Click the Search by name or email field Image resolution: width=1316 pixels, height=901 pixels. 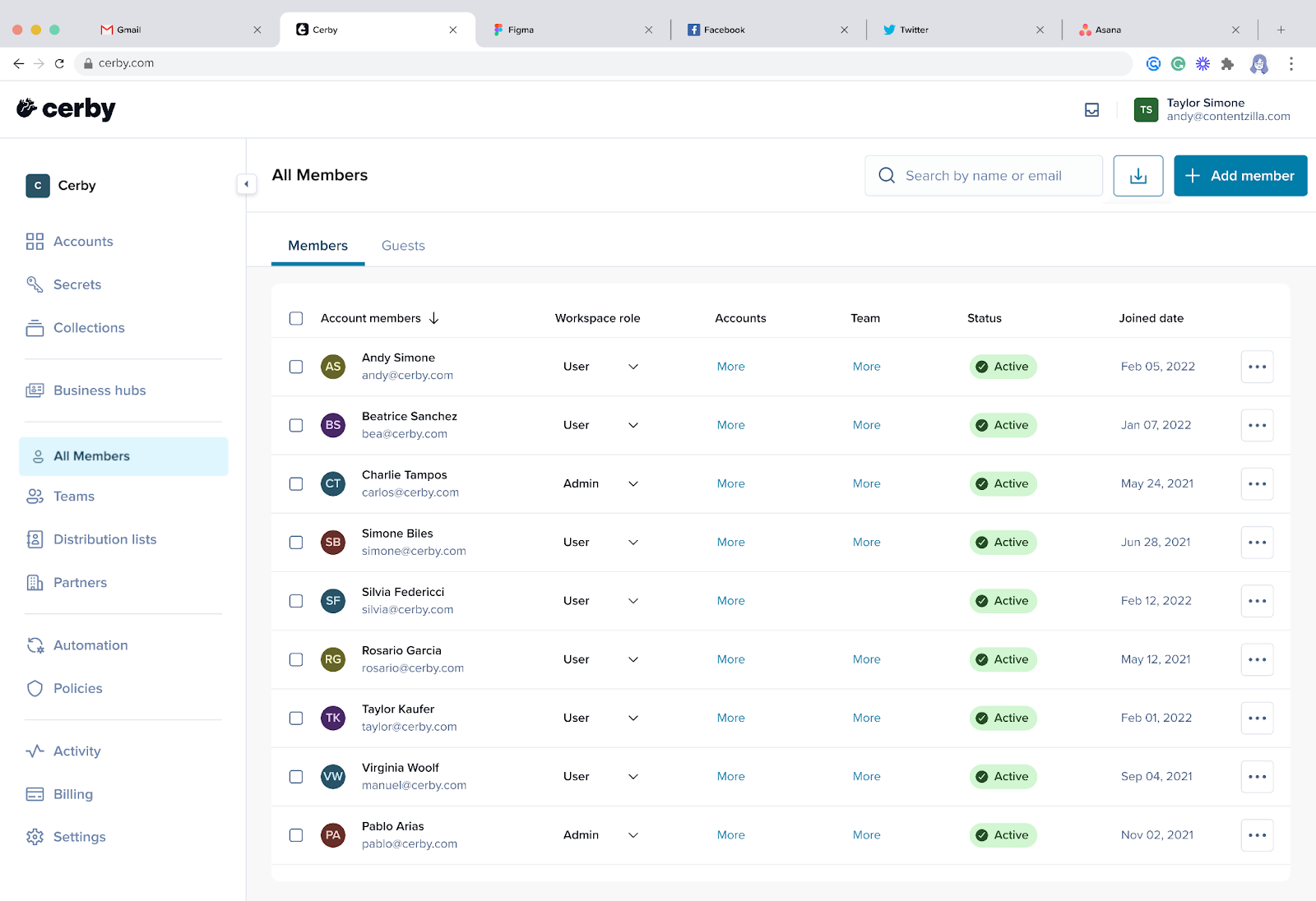pos(984,176)
